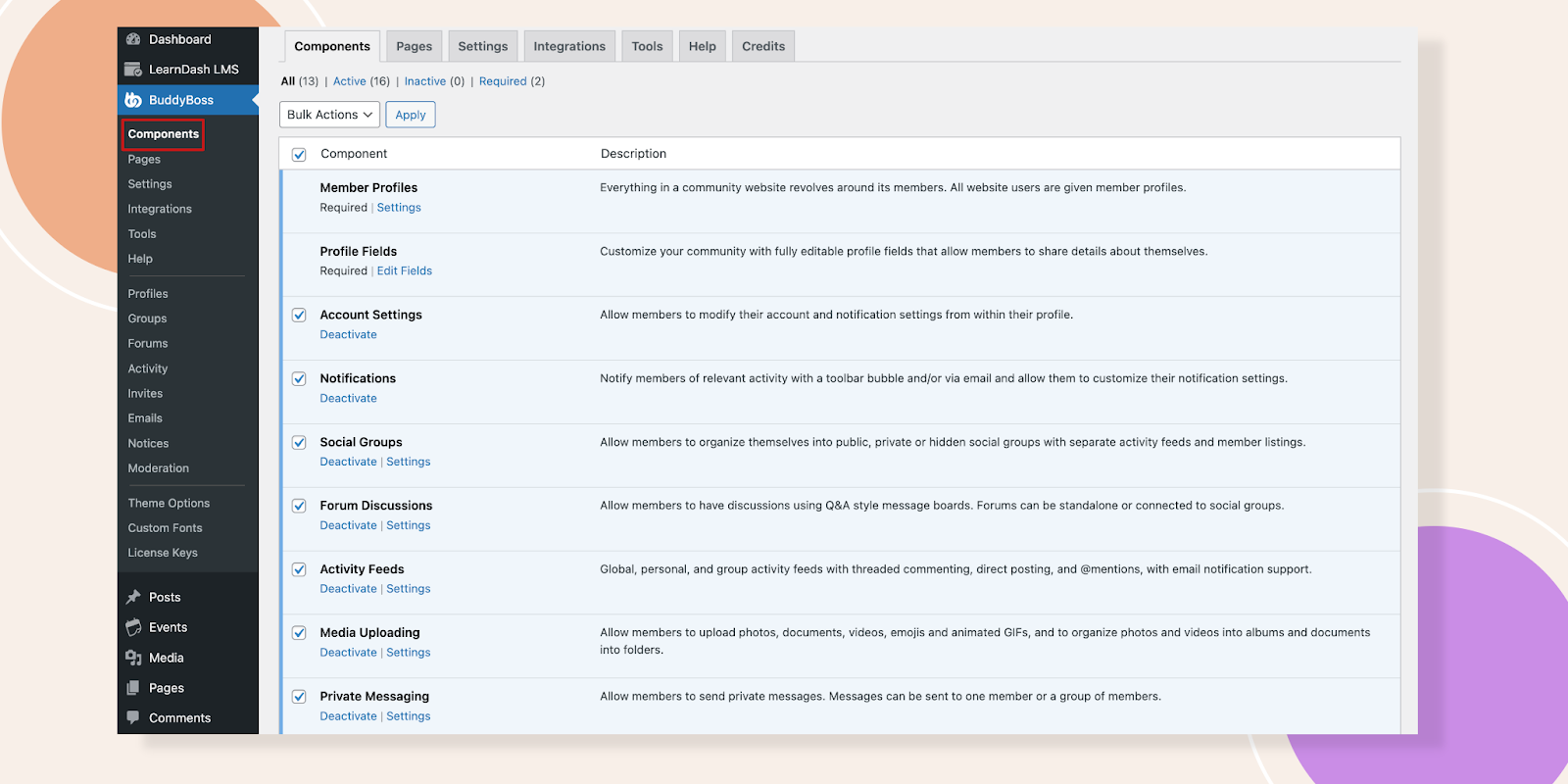Open Profile Fields Edit Fields link
The image size is (1568, 784).
point(405,271)
